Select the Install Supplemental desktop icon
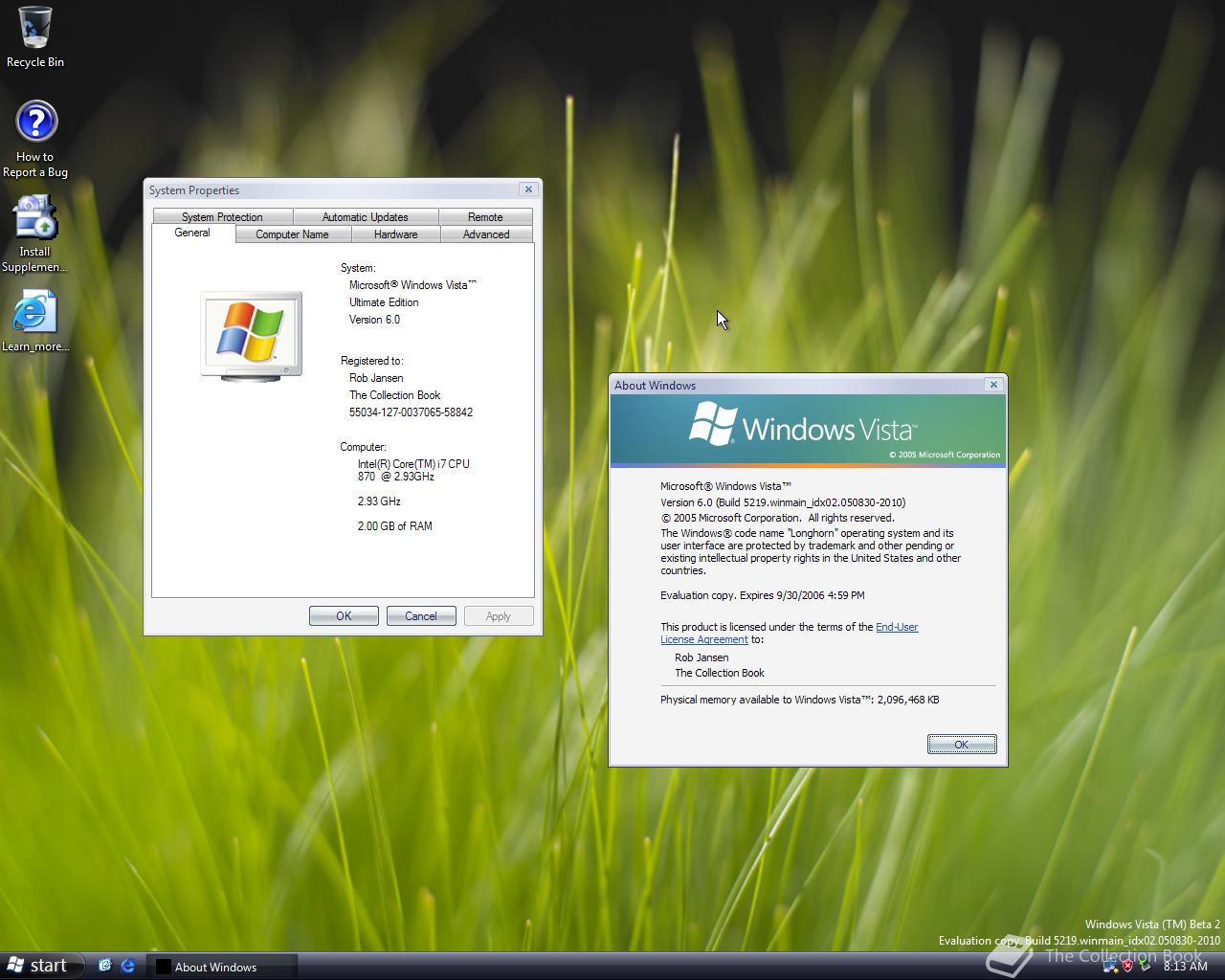Screen dimensions: 1225x980 coord(35,234)
